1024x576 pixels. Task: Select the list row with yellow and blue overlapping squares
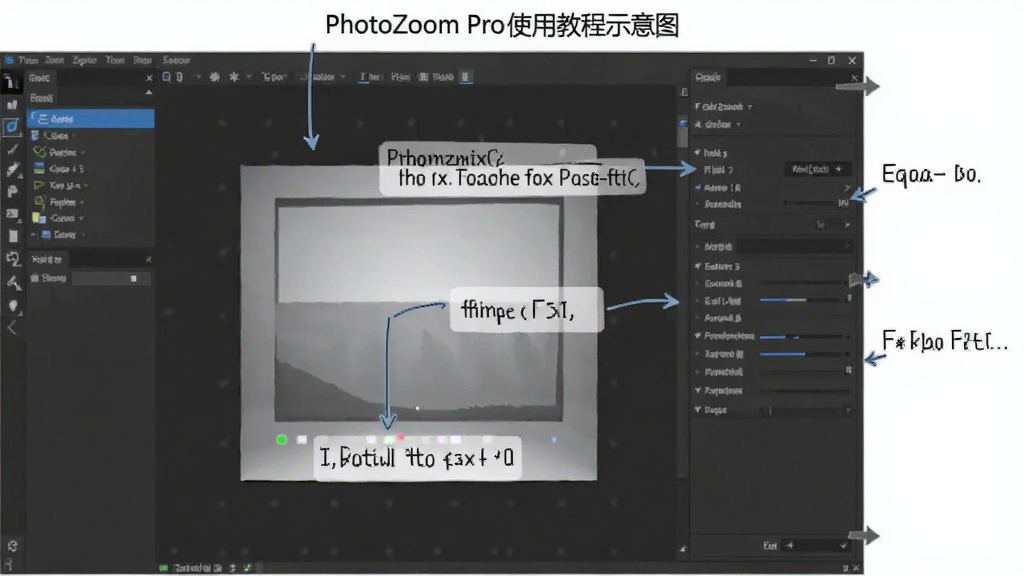pos(91,218)
